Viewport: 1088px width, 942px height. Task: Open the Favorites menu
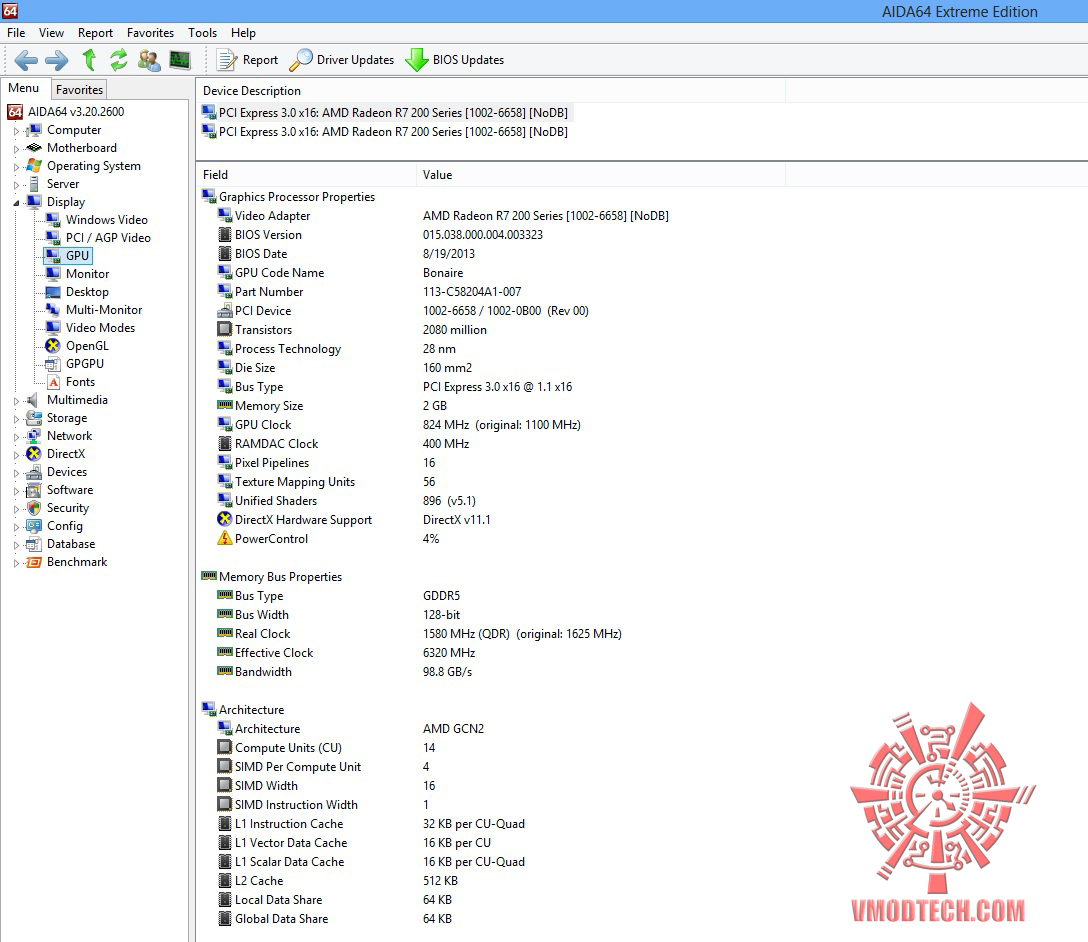point(151,33)
